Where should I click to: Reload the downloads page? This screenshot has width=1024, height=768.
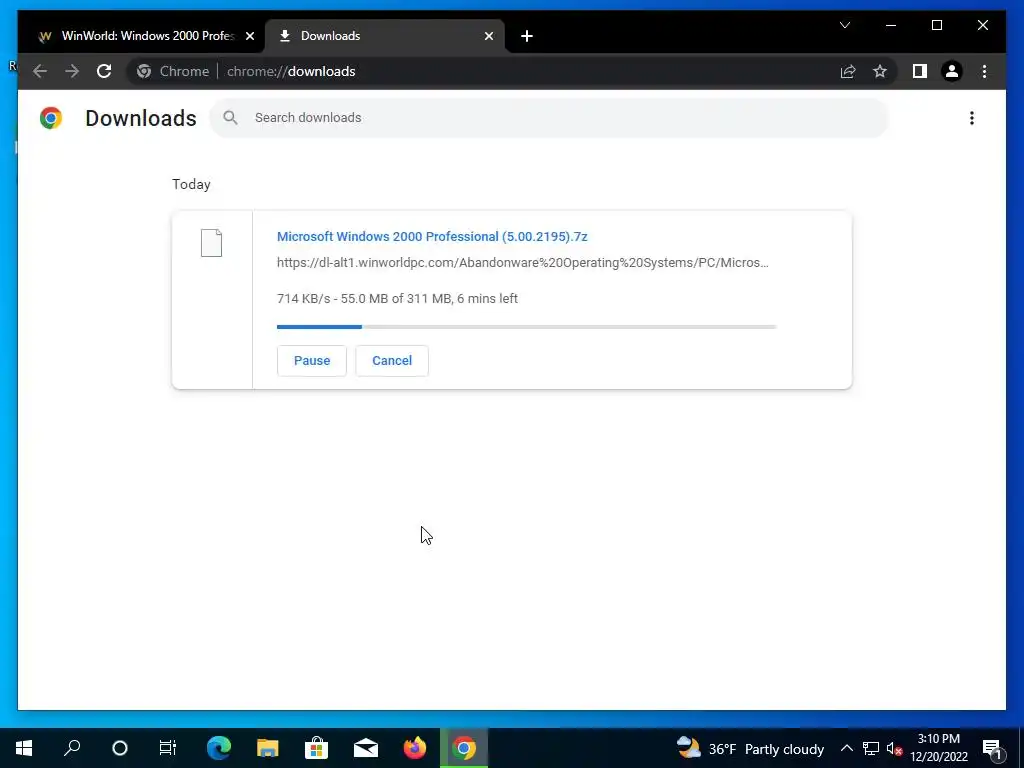(x=104, y=71)
